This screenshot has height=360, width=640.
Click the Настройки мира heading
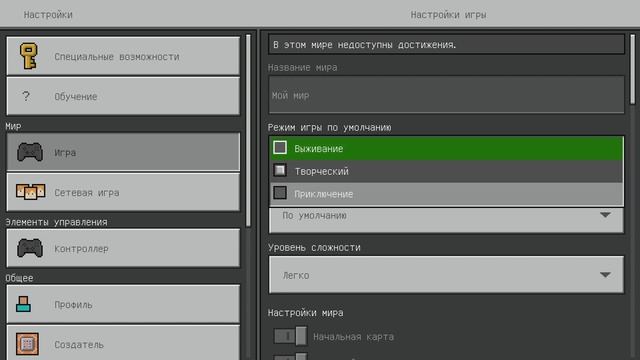pos(306,313)
